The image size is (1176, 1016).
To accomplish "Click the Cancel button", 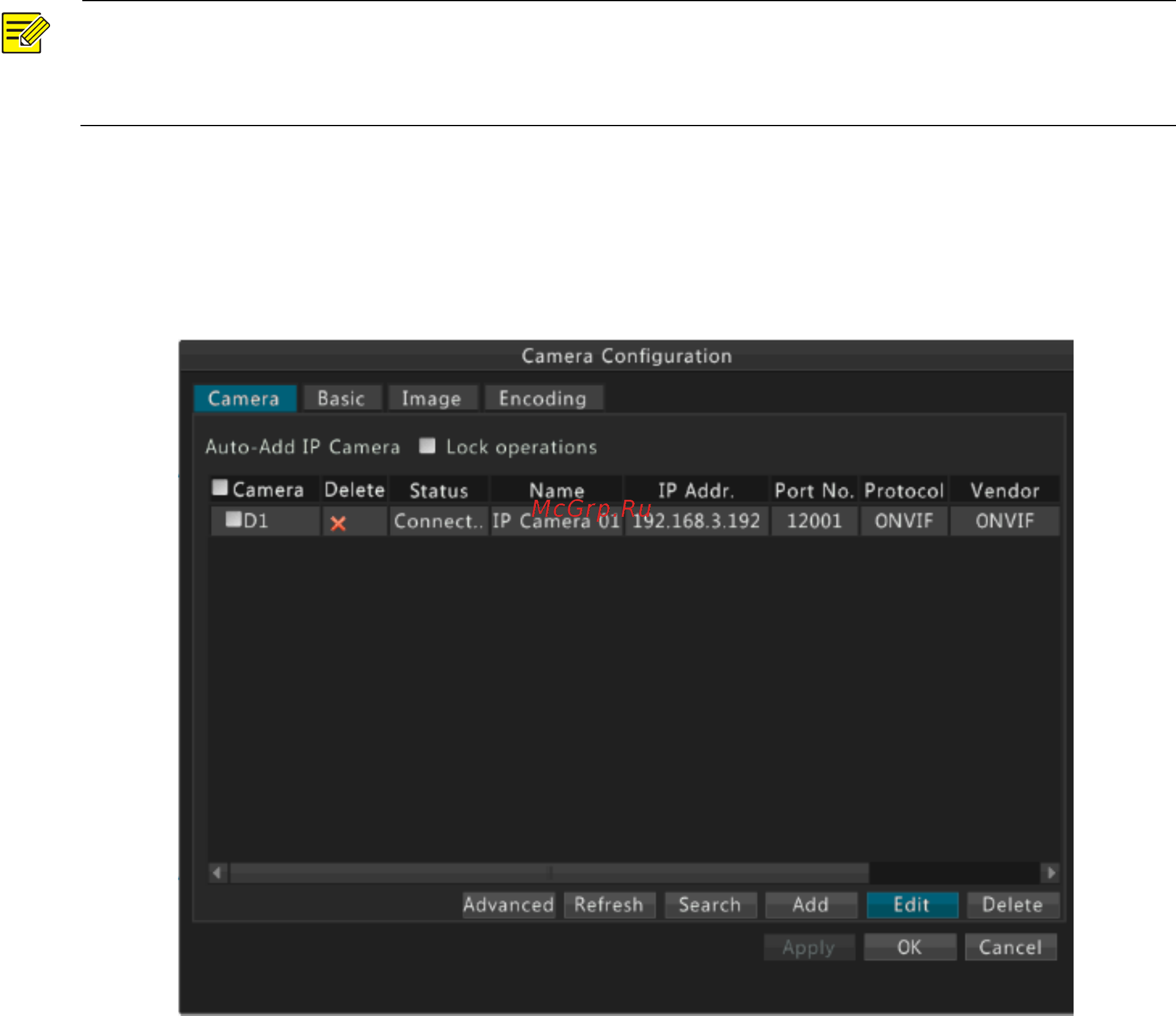I will [1010, 947].
